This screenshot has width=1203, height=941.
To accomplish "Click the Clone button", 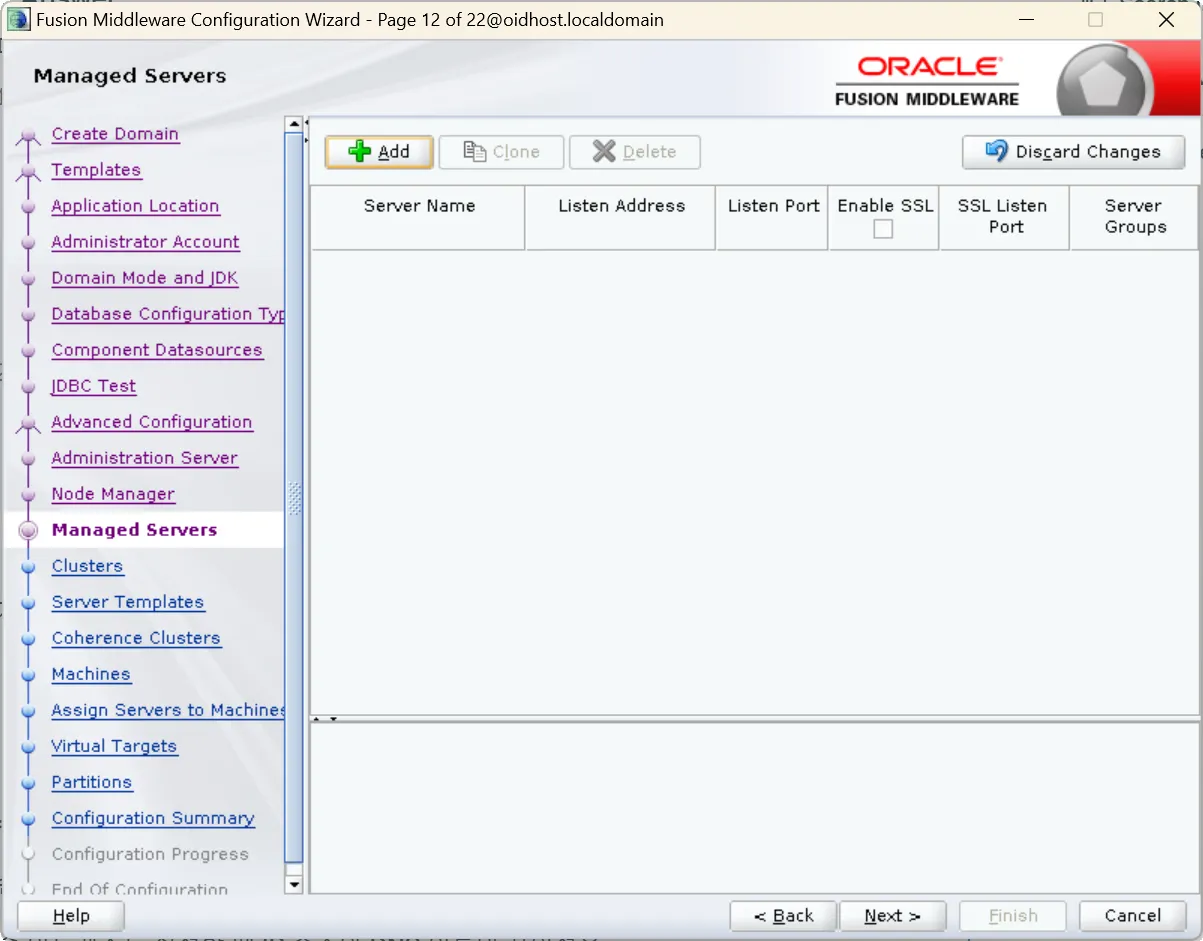I will coord(501,152).
